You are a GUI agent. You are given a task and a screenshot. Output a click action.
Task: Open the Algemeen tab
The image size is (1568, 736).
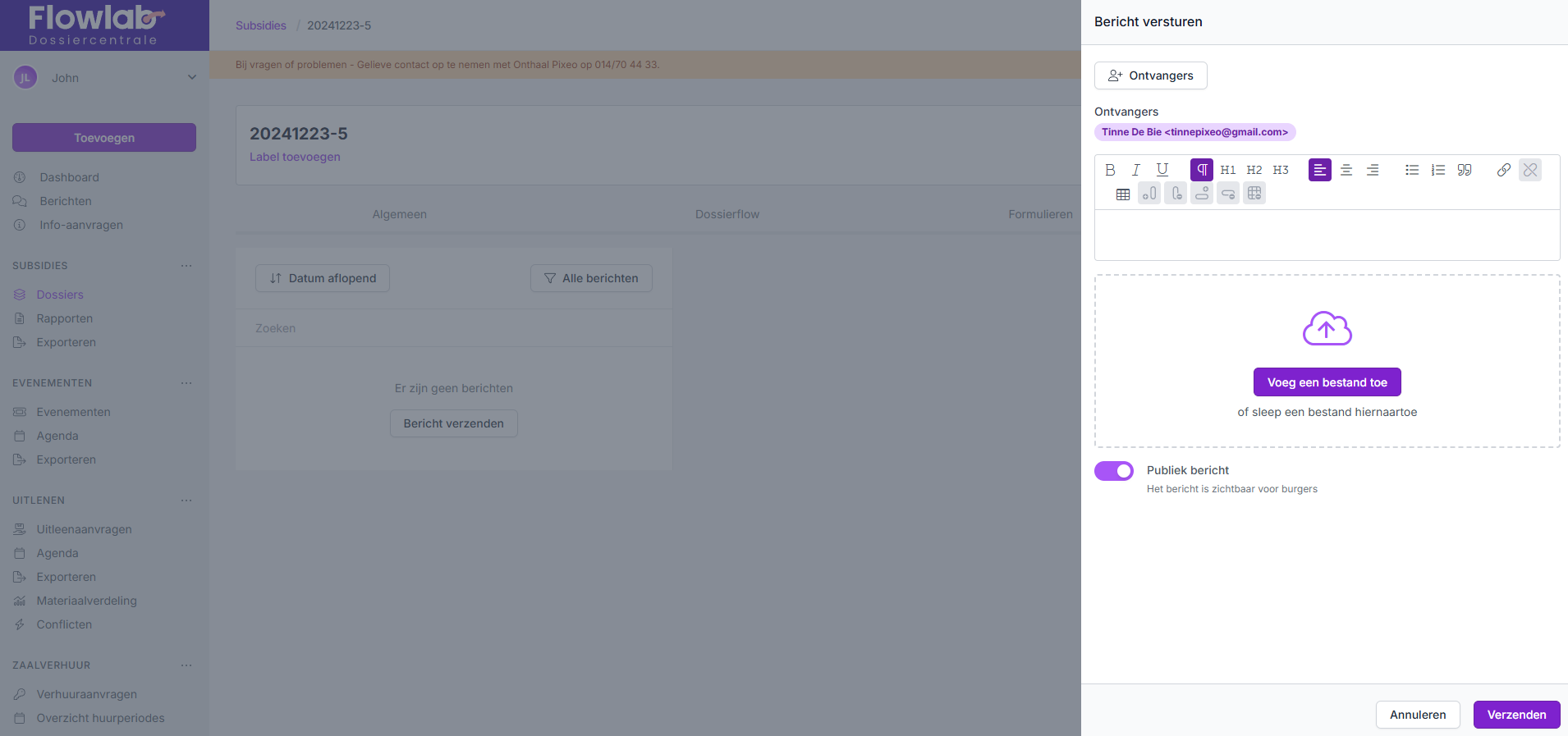(x=399, y=214)
